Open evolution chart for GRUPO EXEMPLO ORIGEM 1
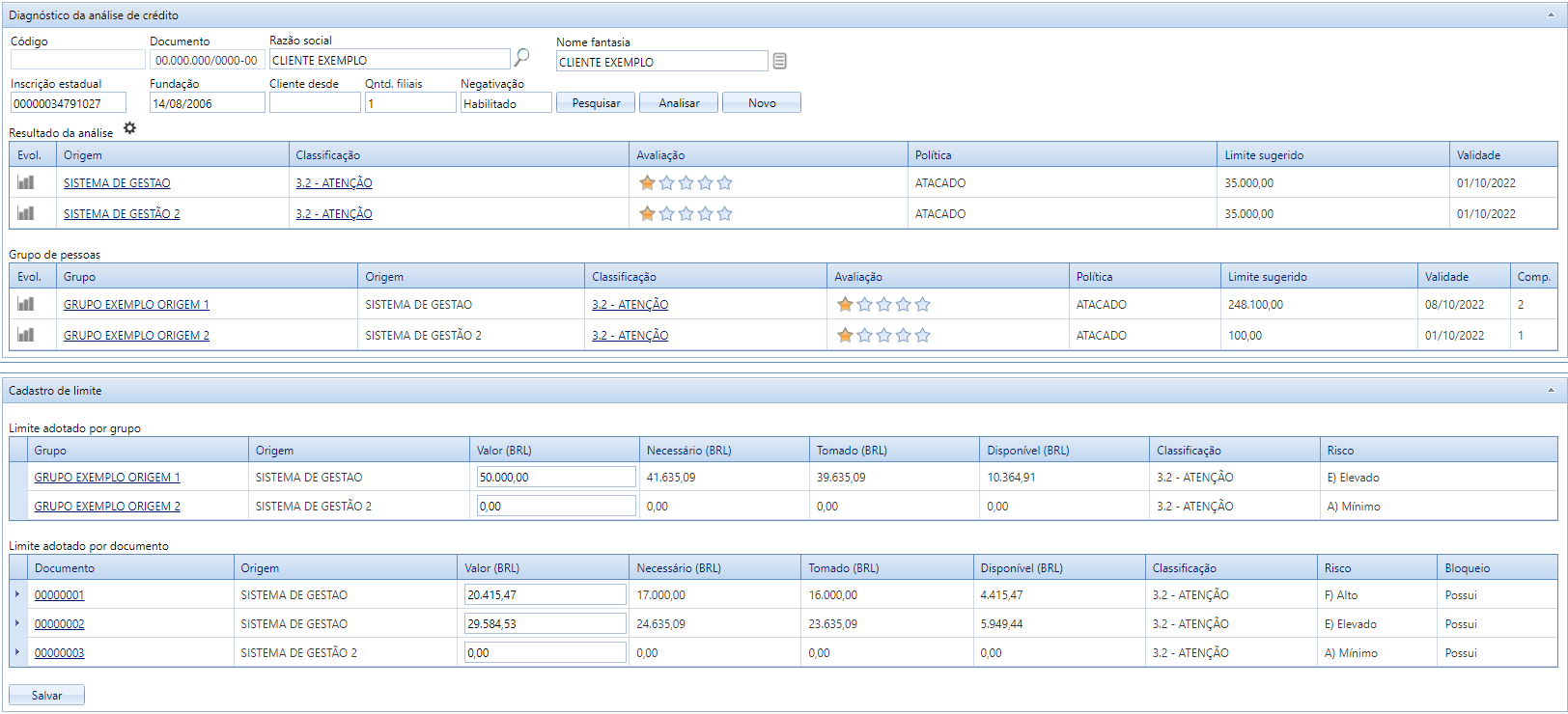 tap(26, 304)
